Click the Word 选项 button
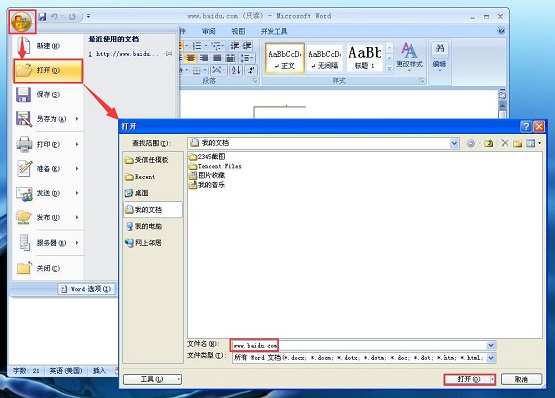Screen dimensions: 555x398 [86, 289]
